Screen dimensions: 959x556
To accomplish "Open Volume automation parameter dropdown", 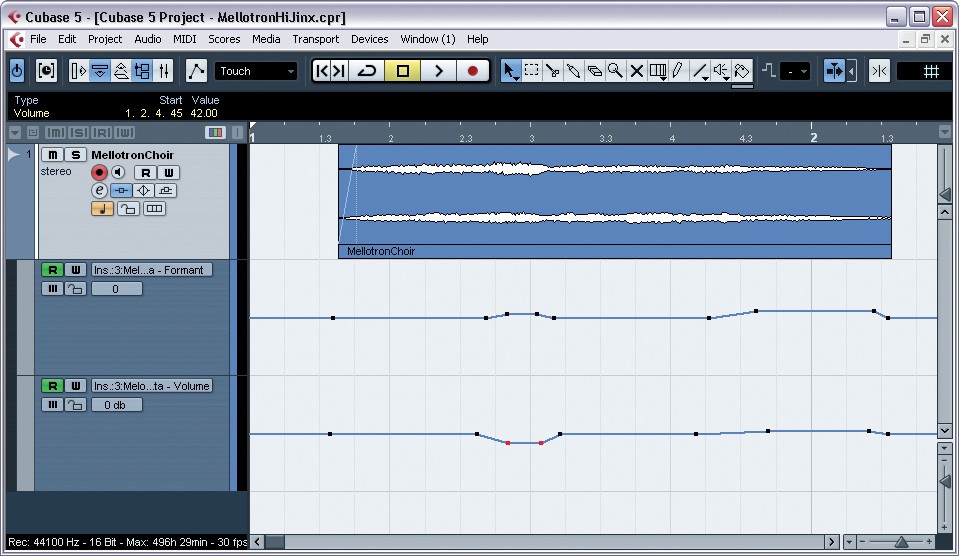I will coord(152,386).
